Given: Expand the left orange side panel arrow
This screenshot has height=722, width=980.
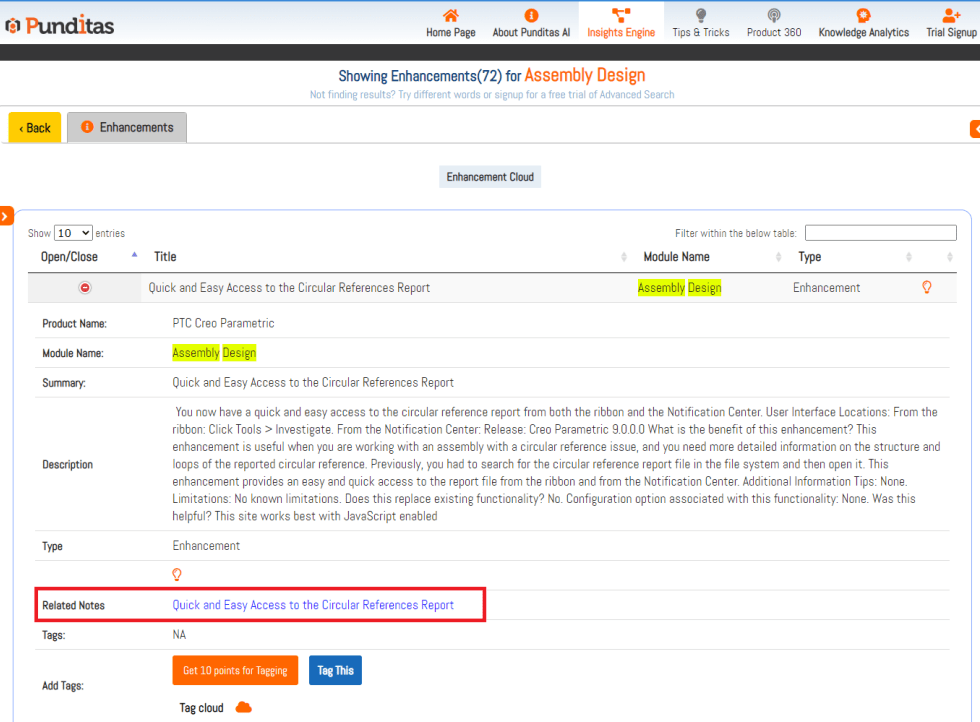Looking at the screenshot, I should (6, 215).
